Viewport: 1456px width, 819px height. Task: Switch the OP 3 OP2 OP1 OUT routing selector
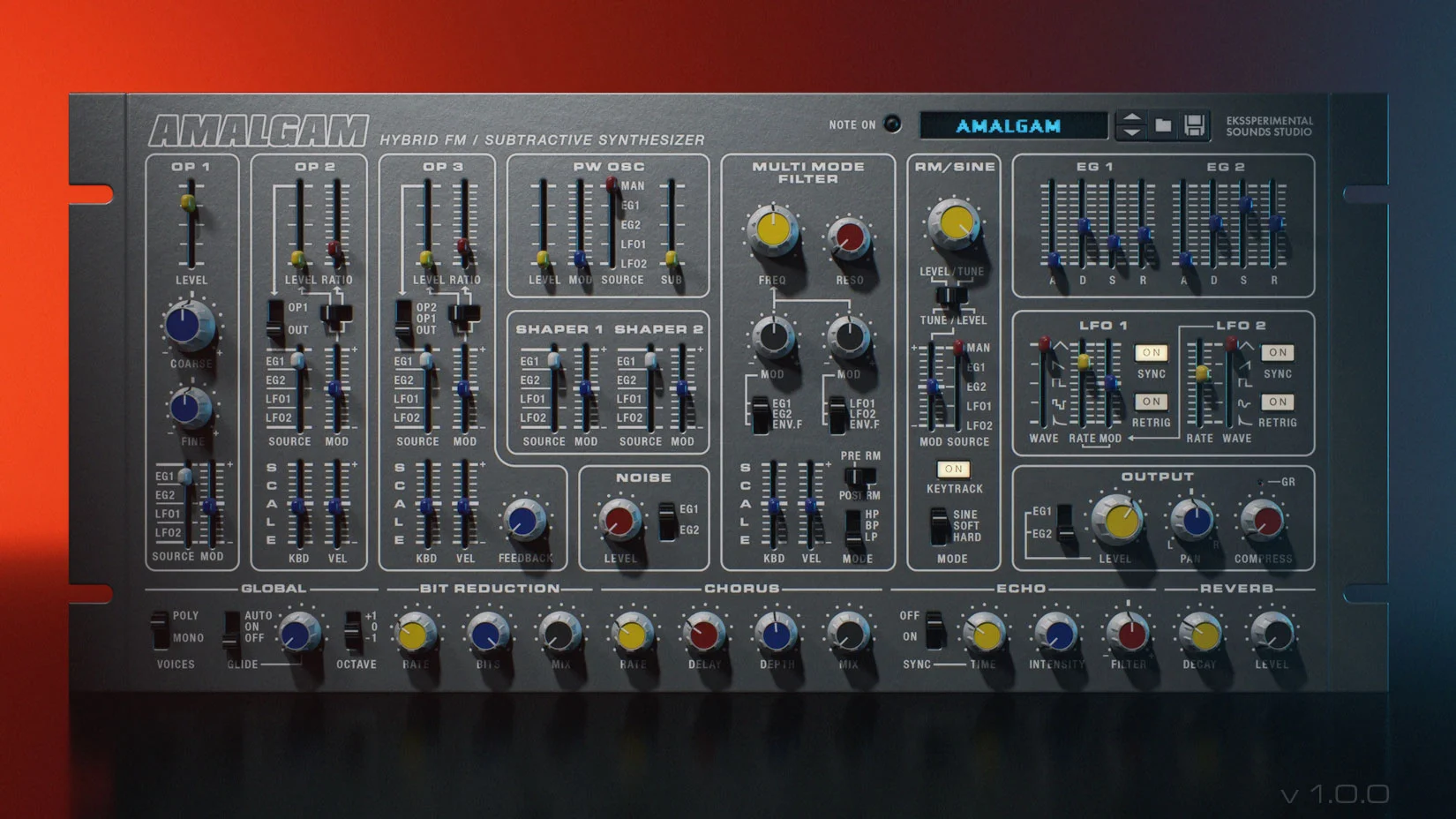pos(403,319)
